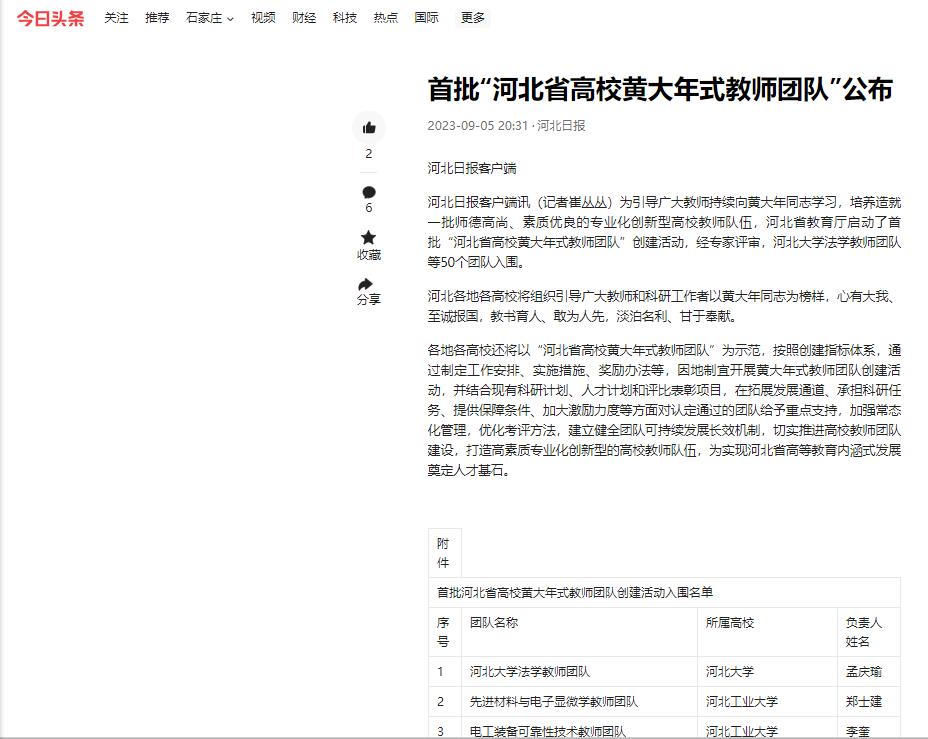Click the 河北工业大学 cell in row 2

(741, 702)
